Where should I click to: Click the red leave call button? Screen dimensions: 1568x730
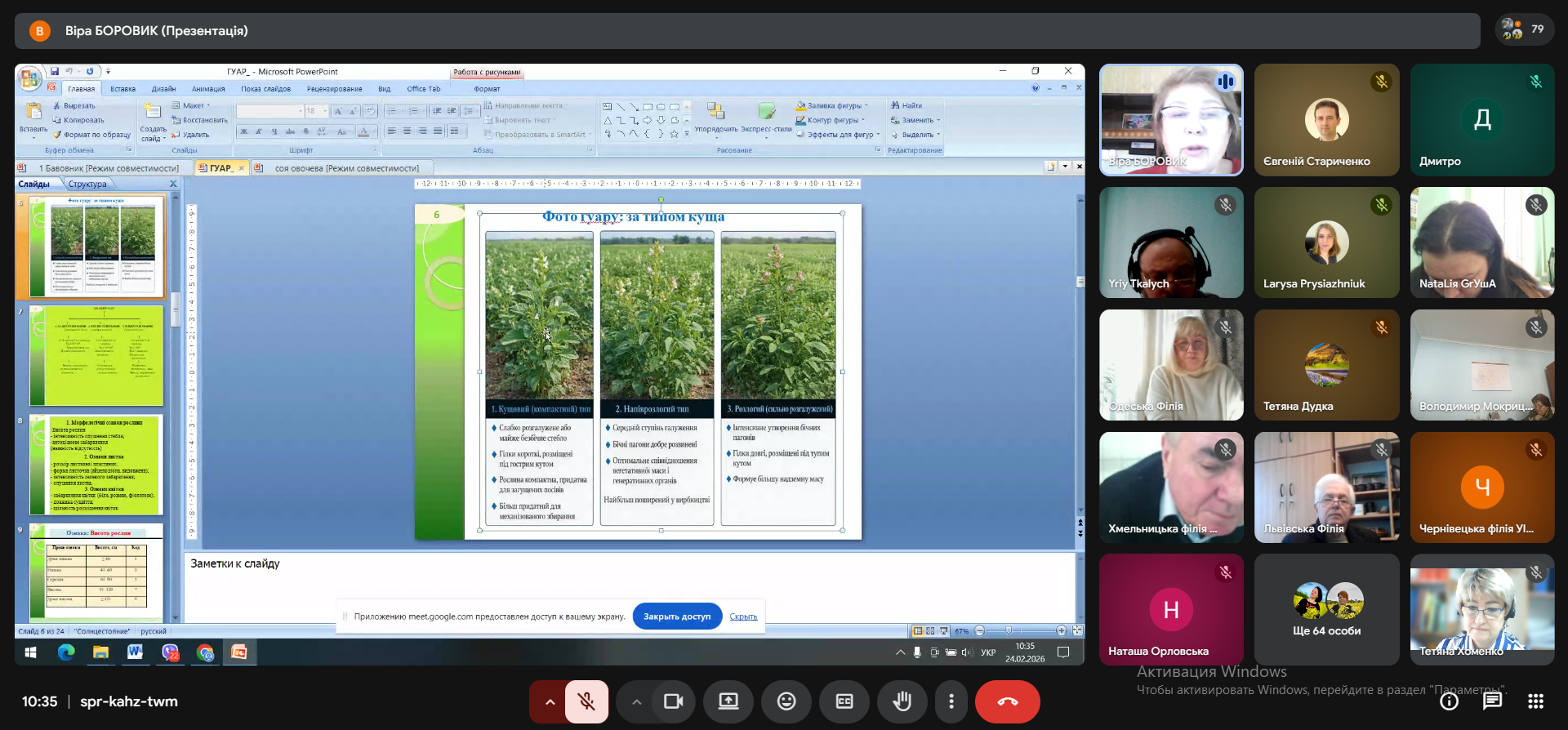pyautogui.click(x=1007, y=701)
